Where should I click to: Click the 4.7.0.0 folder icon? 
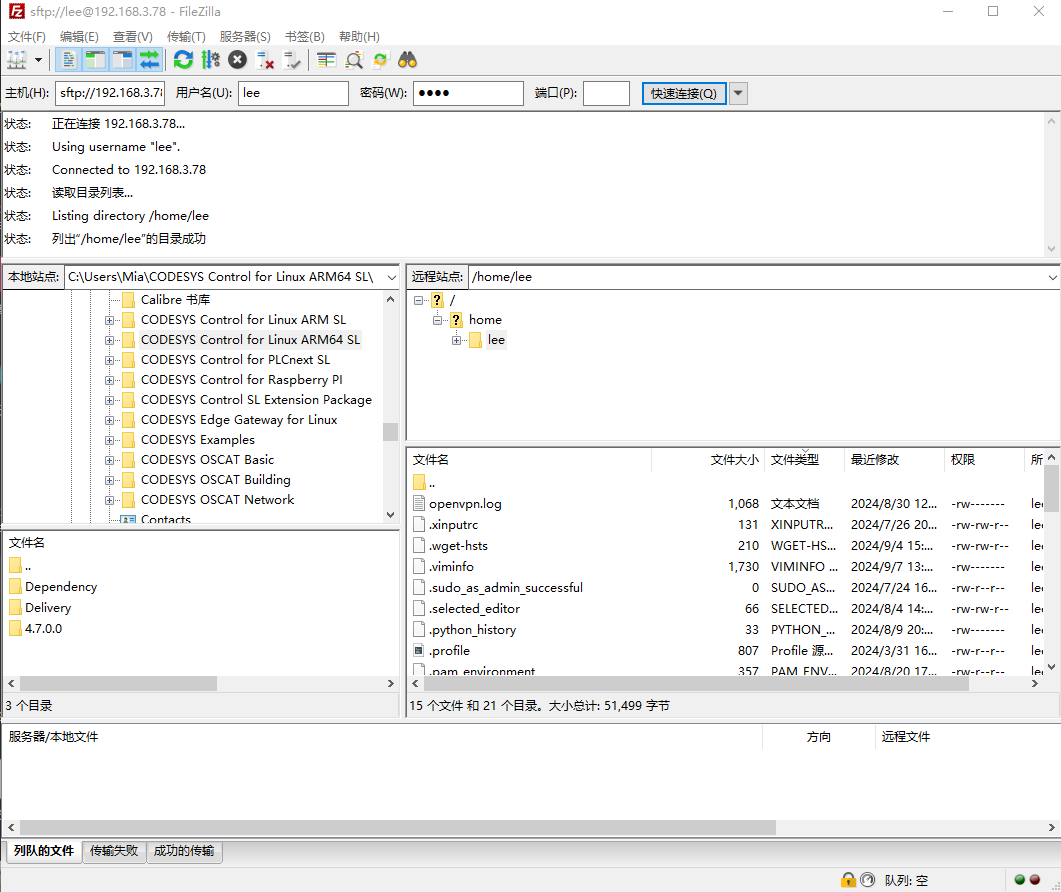(x=16, y=628)
